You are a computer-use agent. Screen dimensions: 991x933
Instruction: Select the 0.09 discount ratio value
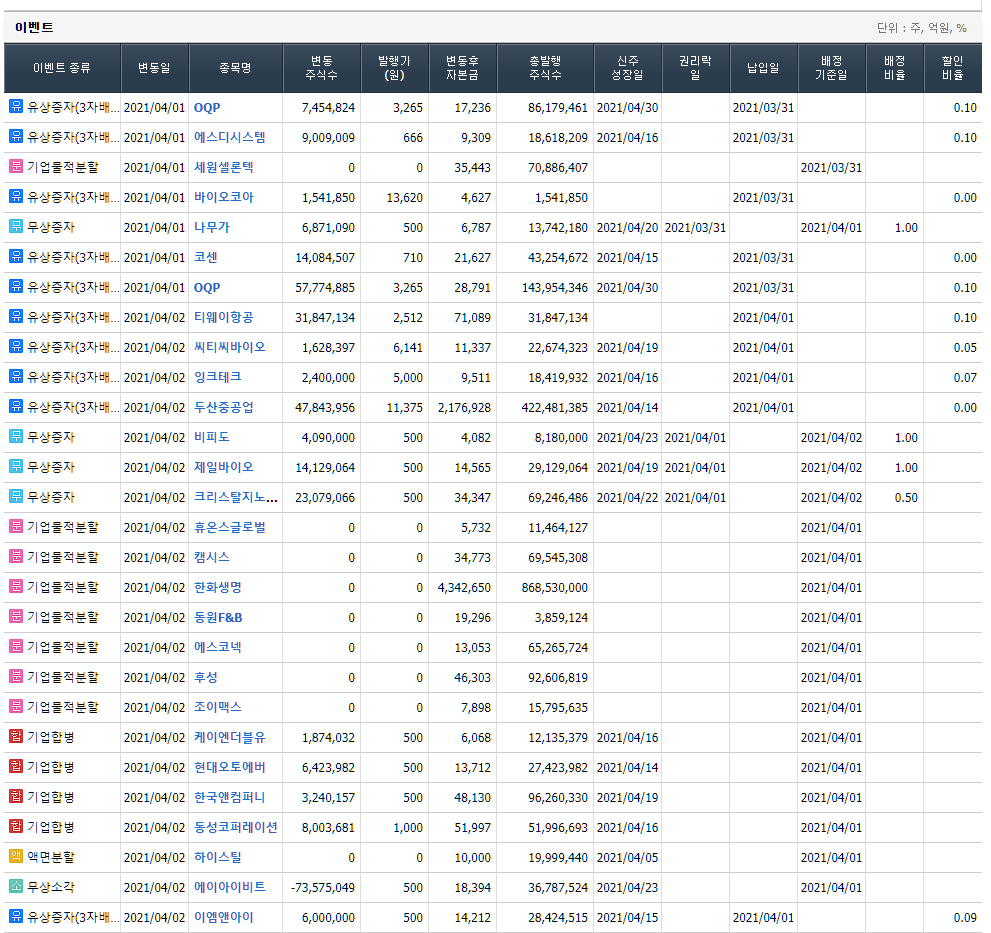[x=965, y=917]
